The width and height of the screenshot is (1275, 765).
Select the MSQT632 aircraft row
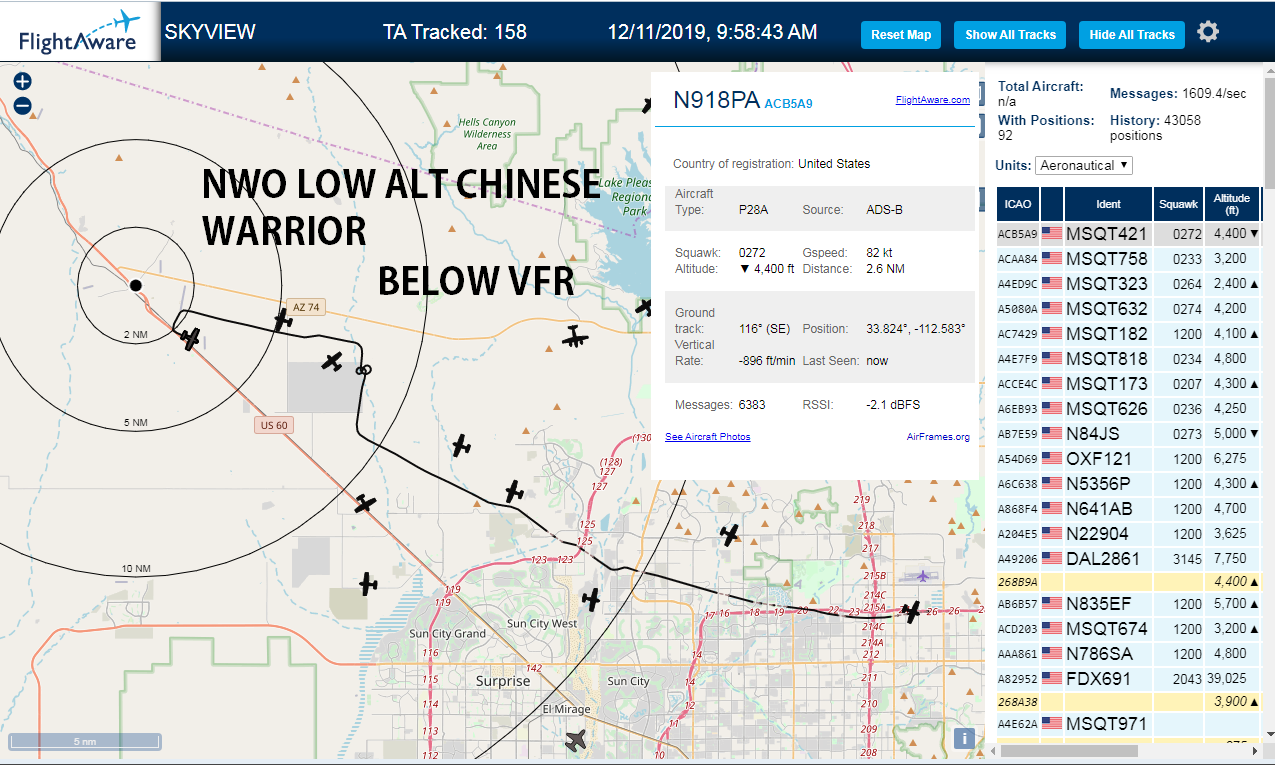point(1129,309)
